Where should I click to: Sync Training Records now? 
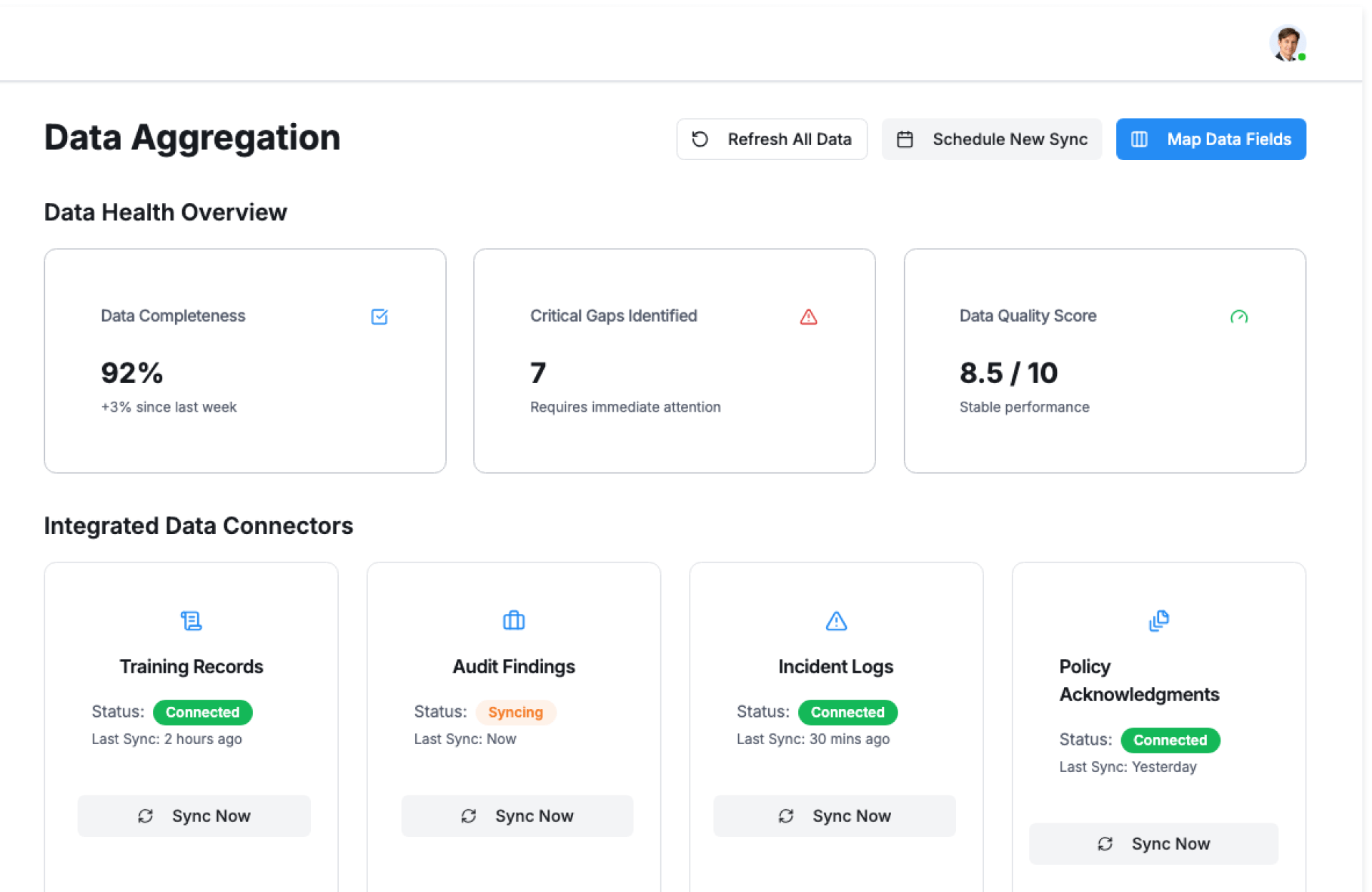click(194, 816)
